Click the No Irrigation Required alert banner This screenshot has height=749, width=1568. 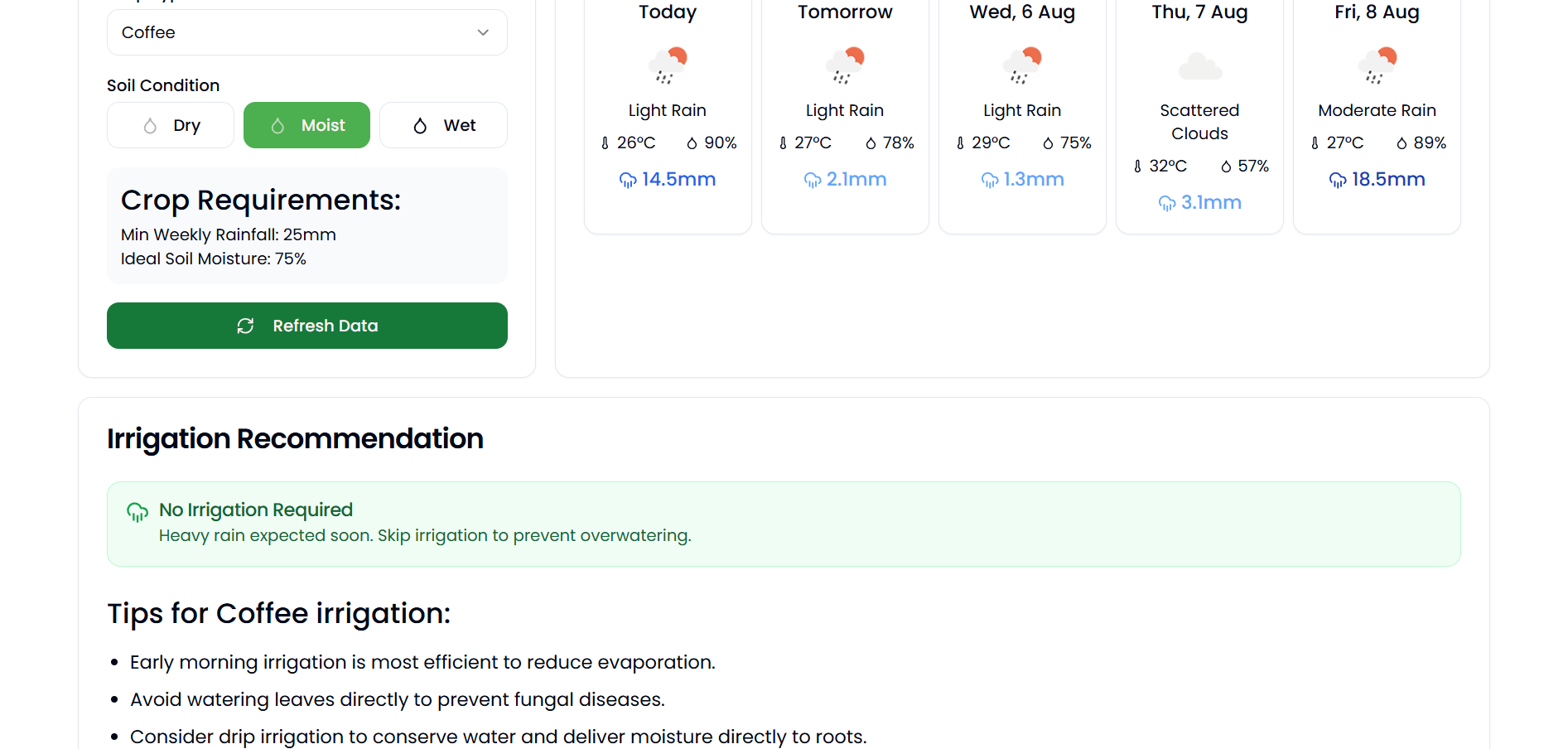tap(783, 524)
